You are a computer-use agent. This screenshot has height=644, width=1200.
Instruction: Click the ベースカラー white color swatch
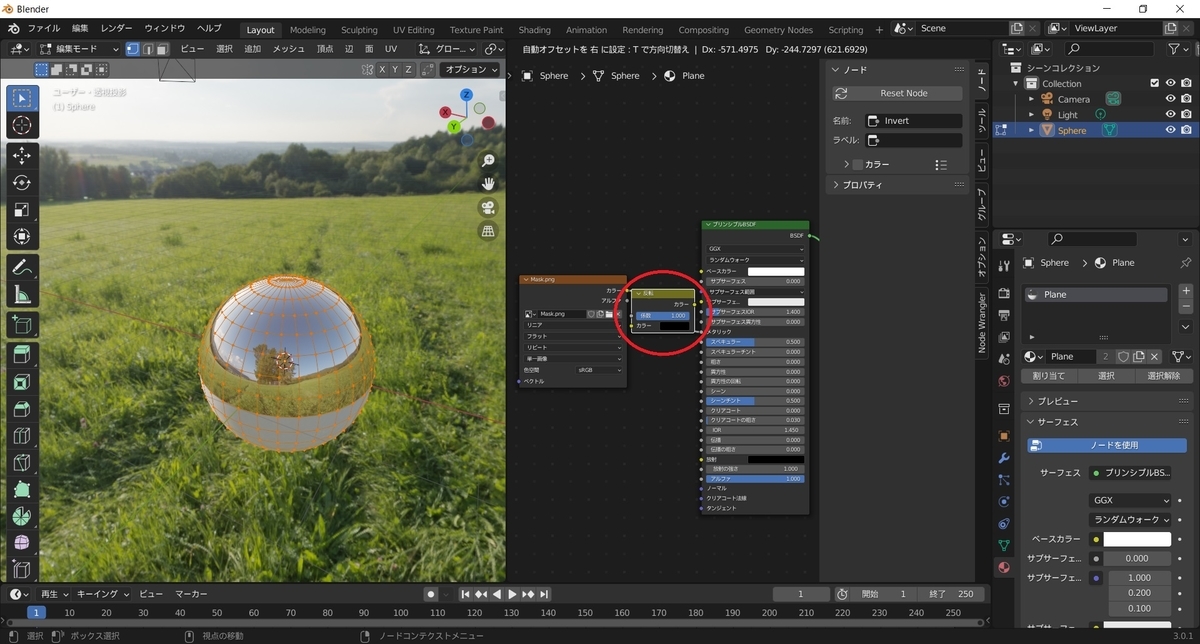(1136, 539)
